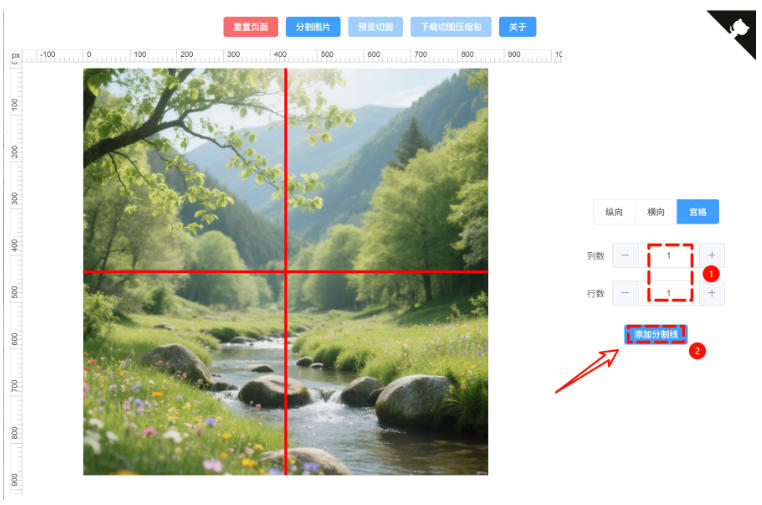Focus the 列数 number input field
This screenshot has width=762, height=505.
(x=669, y=255)
